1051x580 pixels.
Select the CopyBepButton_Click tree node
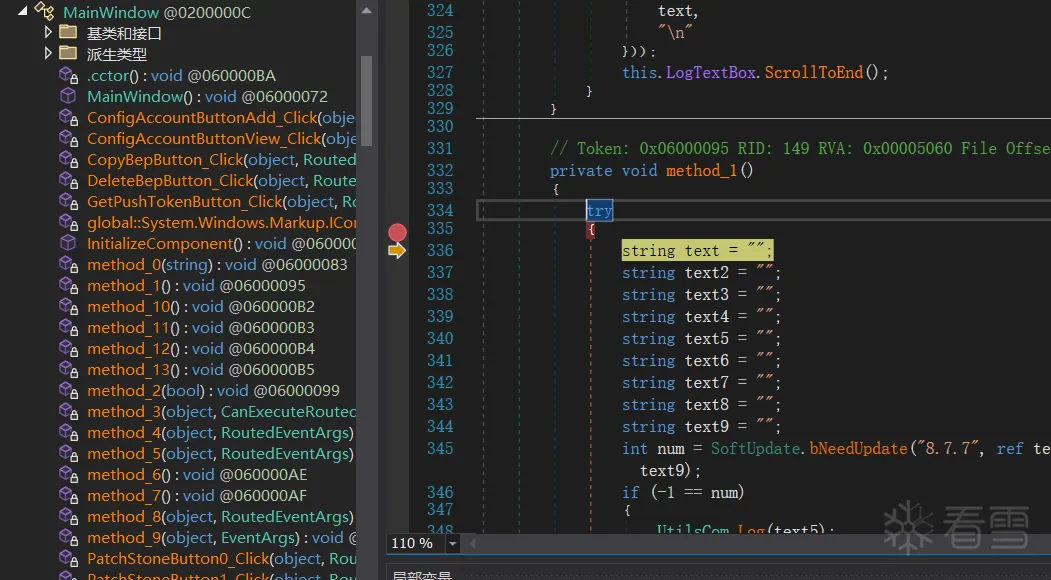pyautogui.click(x=221, y=160)
